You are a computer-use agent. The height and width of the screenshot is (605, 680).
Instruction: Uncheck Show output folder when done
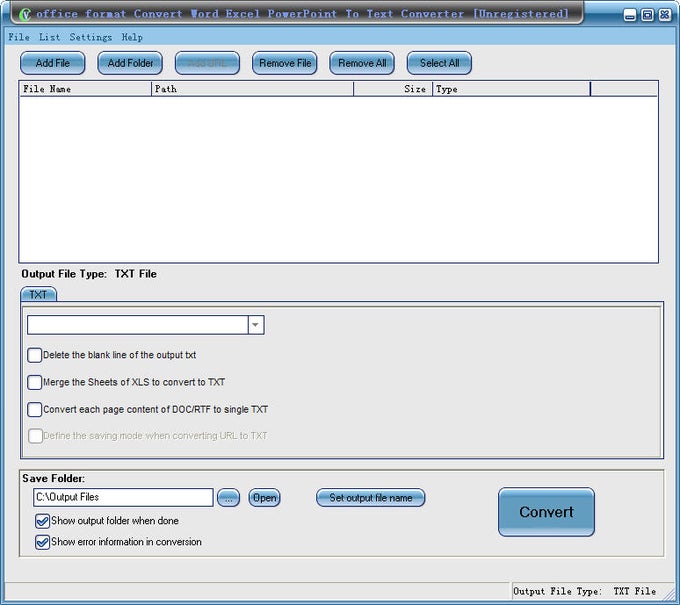click(x=42, y=521)
